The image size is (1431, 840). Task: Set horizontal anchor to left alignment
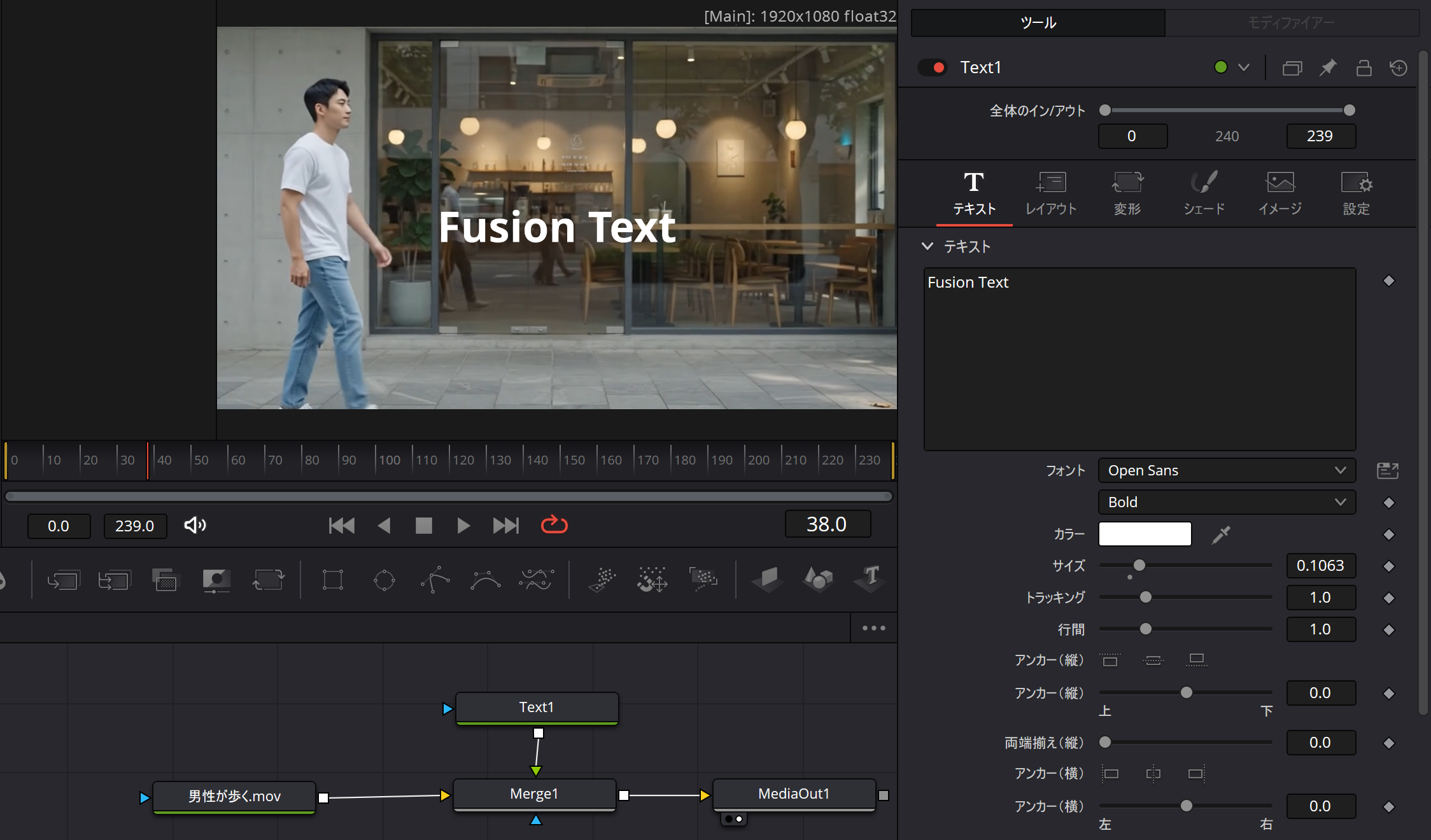click(x=1110, y=774)
